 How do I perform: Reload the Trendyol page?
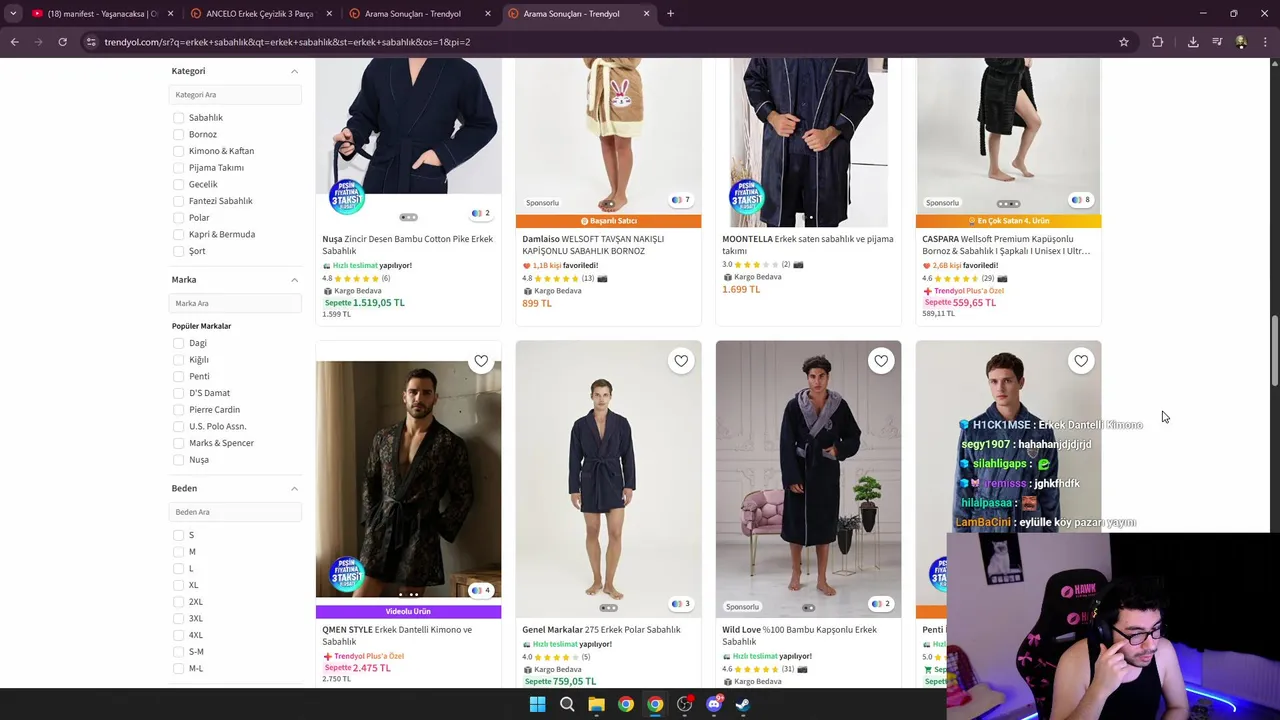(62, 42)
